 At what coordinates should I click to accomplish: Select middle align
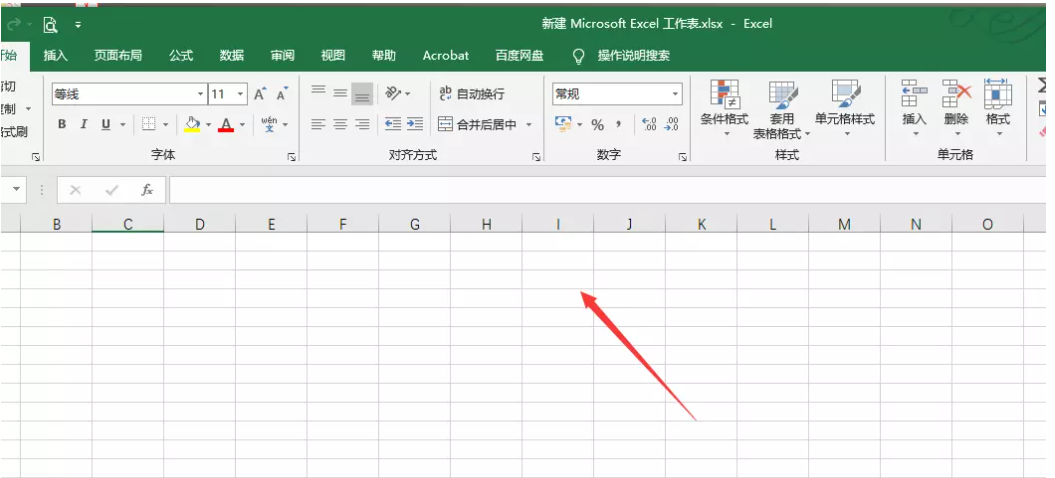pyautogui.click(x=340, y=93)
